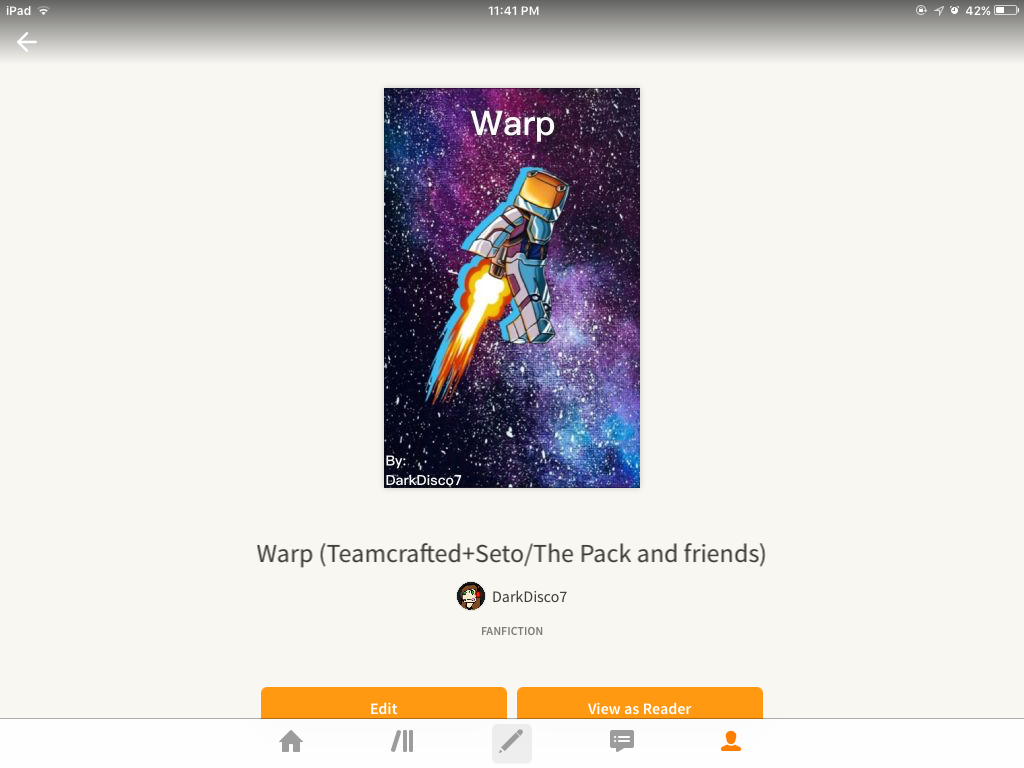Open the Warp story cover image

(x=512, y=288)
